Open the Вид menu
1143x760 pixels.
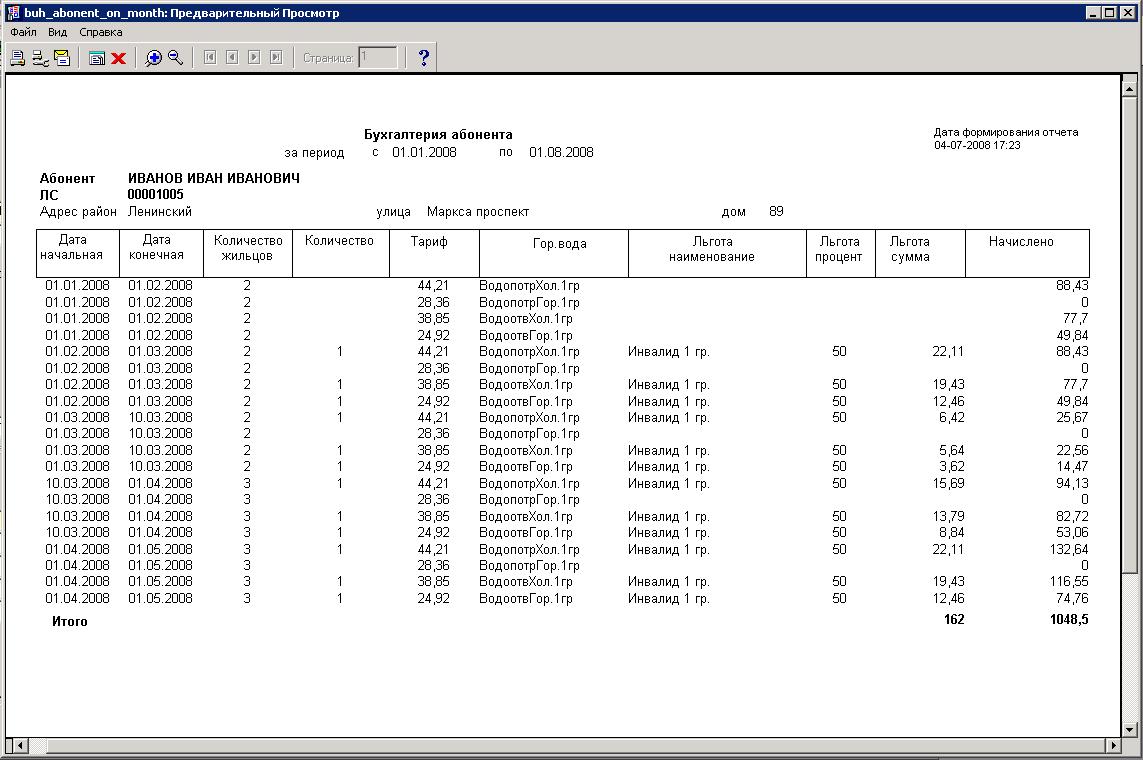pyautogui.click(x=57, y=32)
